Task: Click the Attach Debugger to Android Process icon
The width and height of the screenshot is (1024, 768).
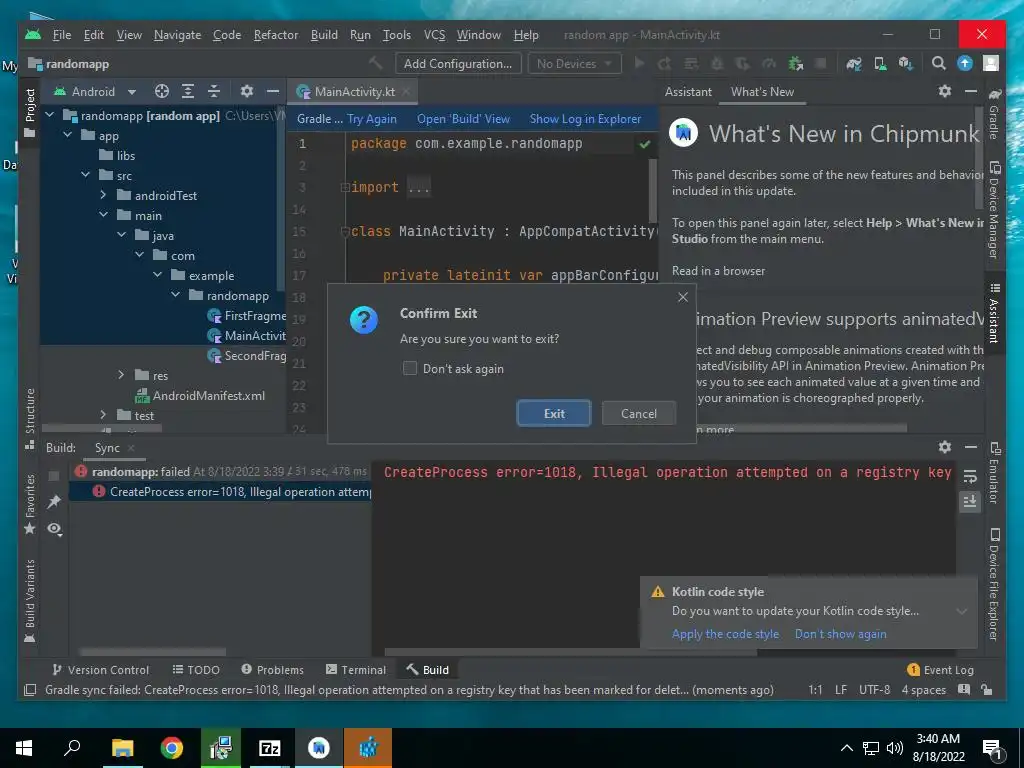Action: click(x=795, y=63)
